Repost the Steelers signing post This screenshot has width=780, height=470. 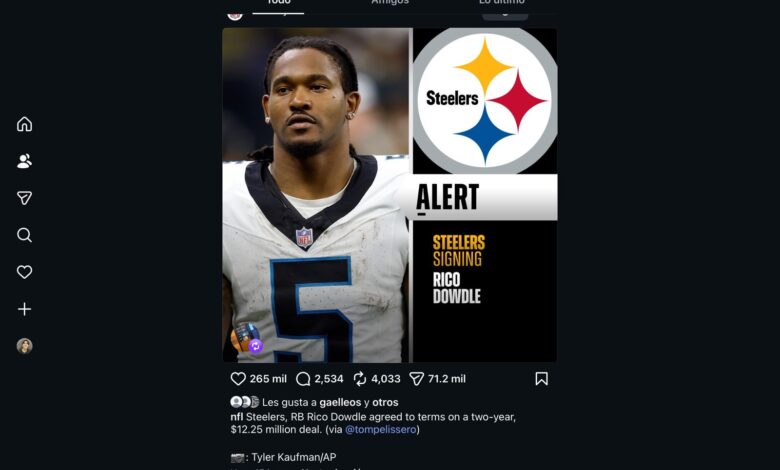tap(360, 379)
